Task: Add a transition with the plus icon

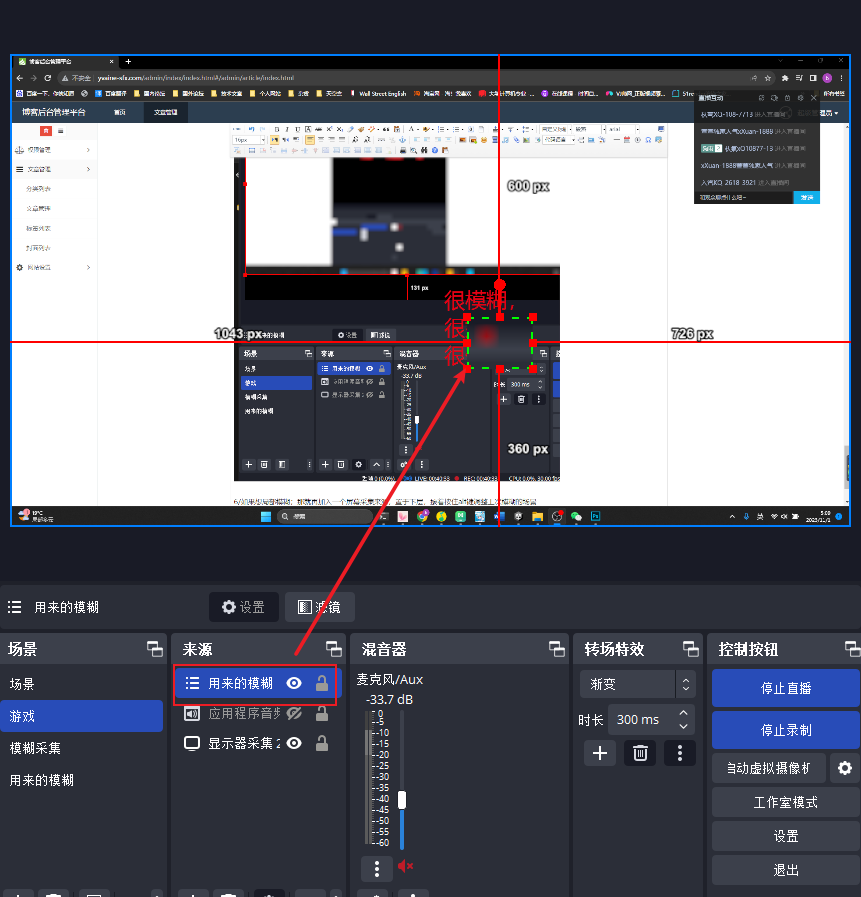Action: pyautogui.click(x=600, y=753)
